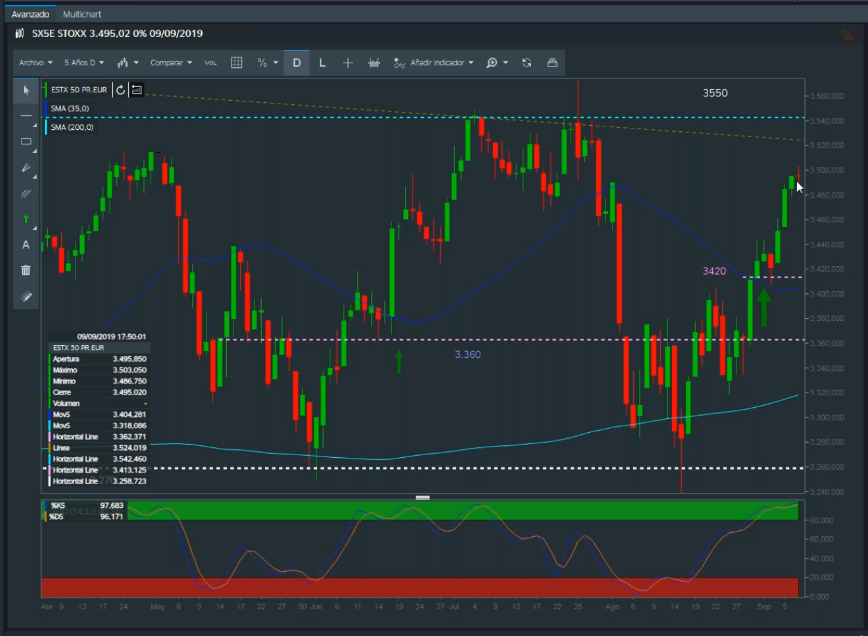Open the Añadir indicador dropdown
The image size is (868, 636).
coord(442,63)
